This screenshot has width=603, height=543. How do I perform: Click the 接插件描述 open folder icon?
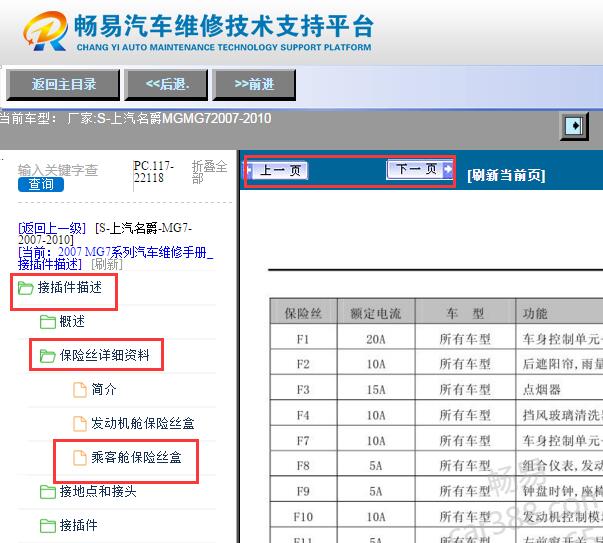pos(26,288)
